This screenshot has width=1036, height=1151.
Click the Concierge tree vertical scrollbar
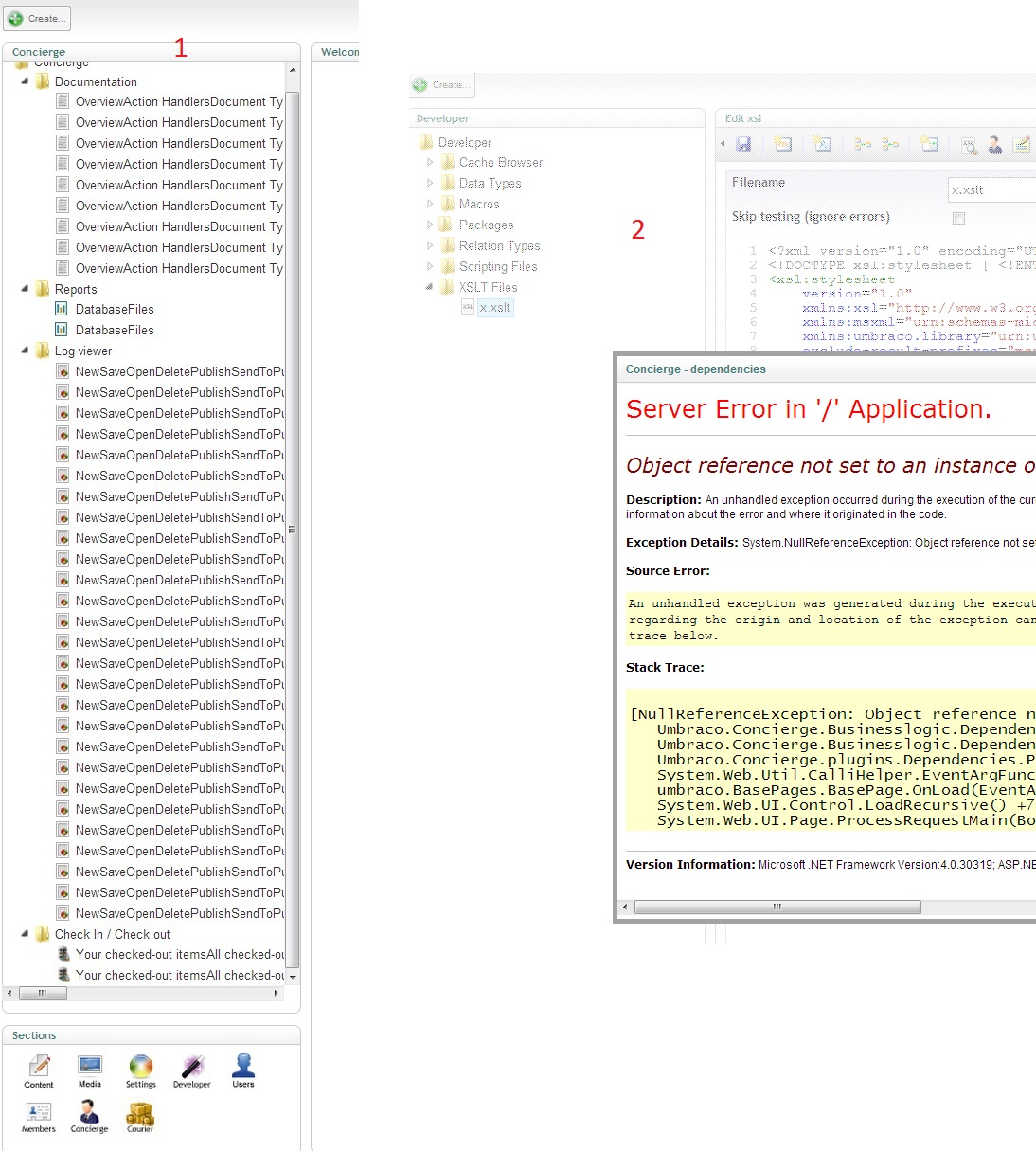[x=293, y=529]
